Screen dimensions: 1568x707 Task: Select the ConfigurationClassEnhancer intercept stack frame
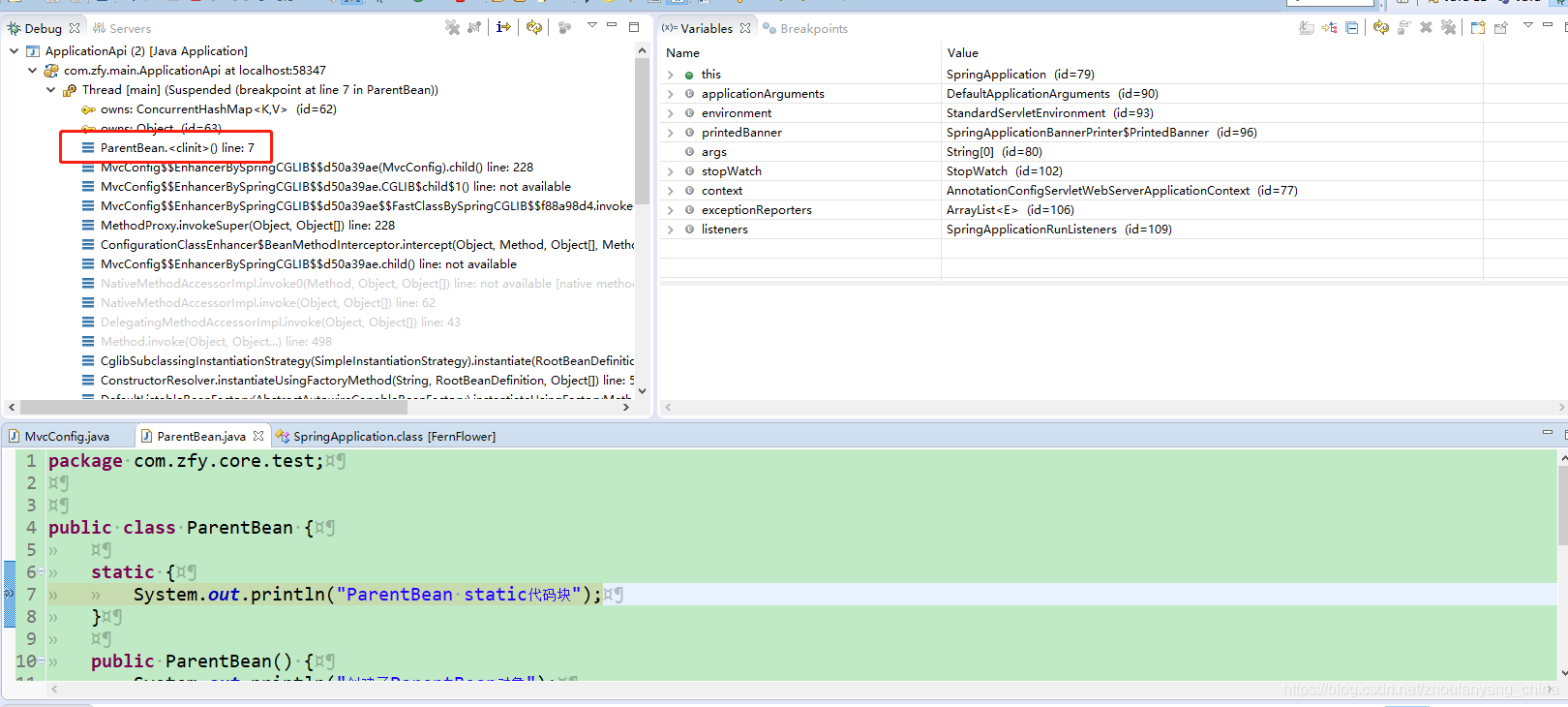(x=367, y=244)
